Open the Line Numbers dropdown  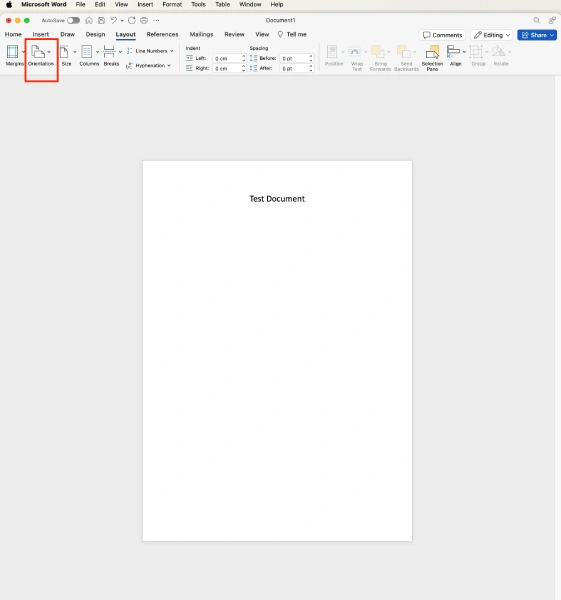coord(150,51)
